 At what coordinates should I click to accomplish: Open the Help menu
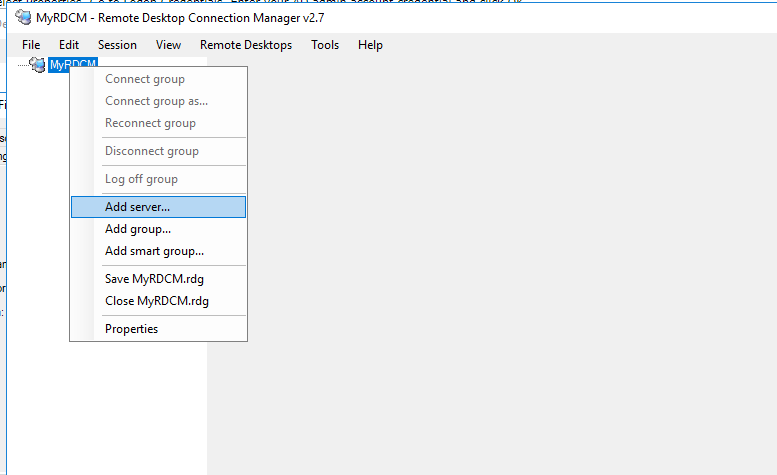[x=370, y=45]
